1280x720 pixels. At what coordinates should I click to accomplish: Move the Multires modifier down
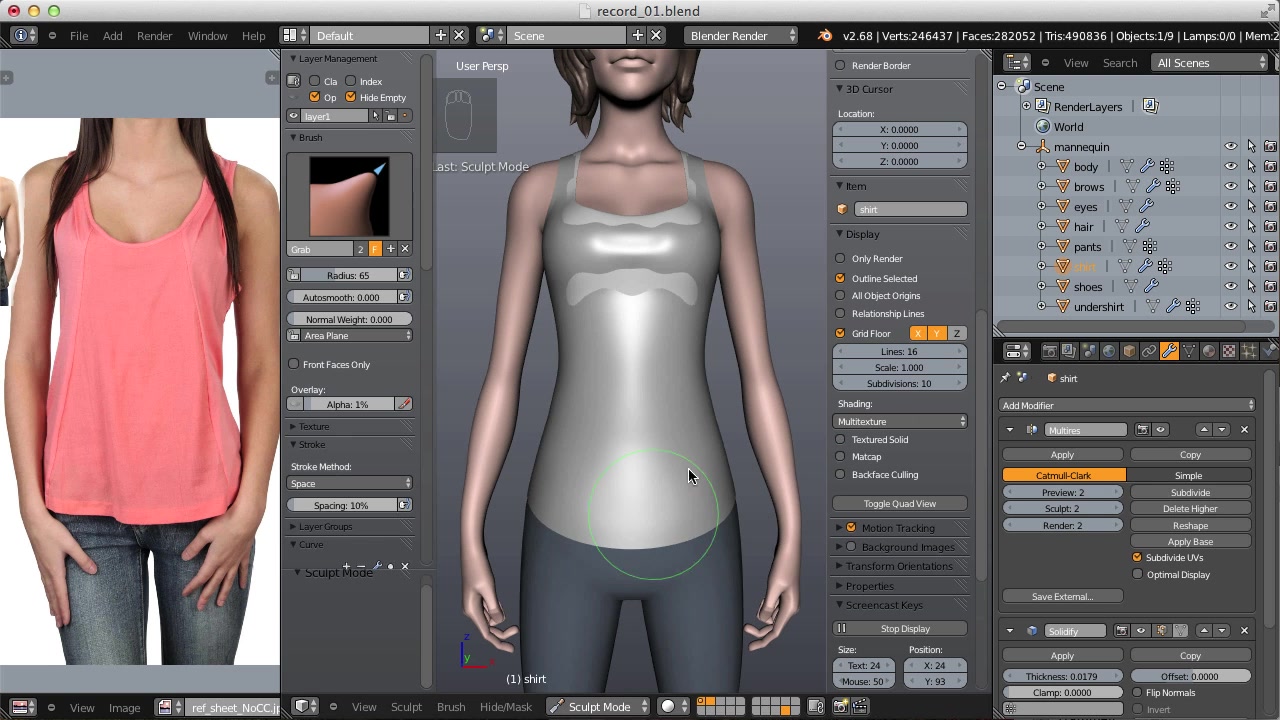tap(1222, 430)
